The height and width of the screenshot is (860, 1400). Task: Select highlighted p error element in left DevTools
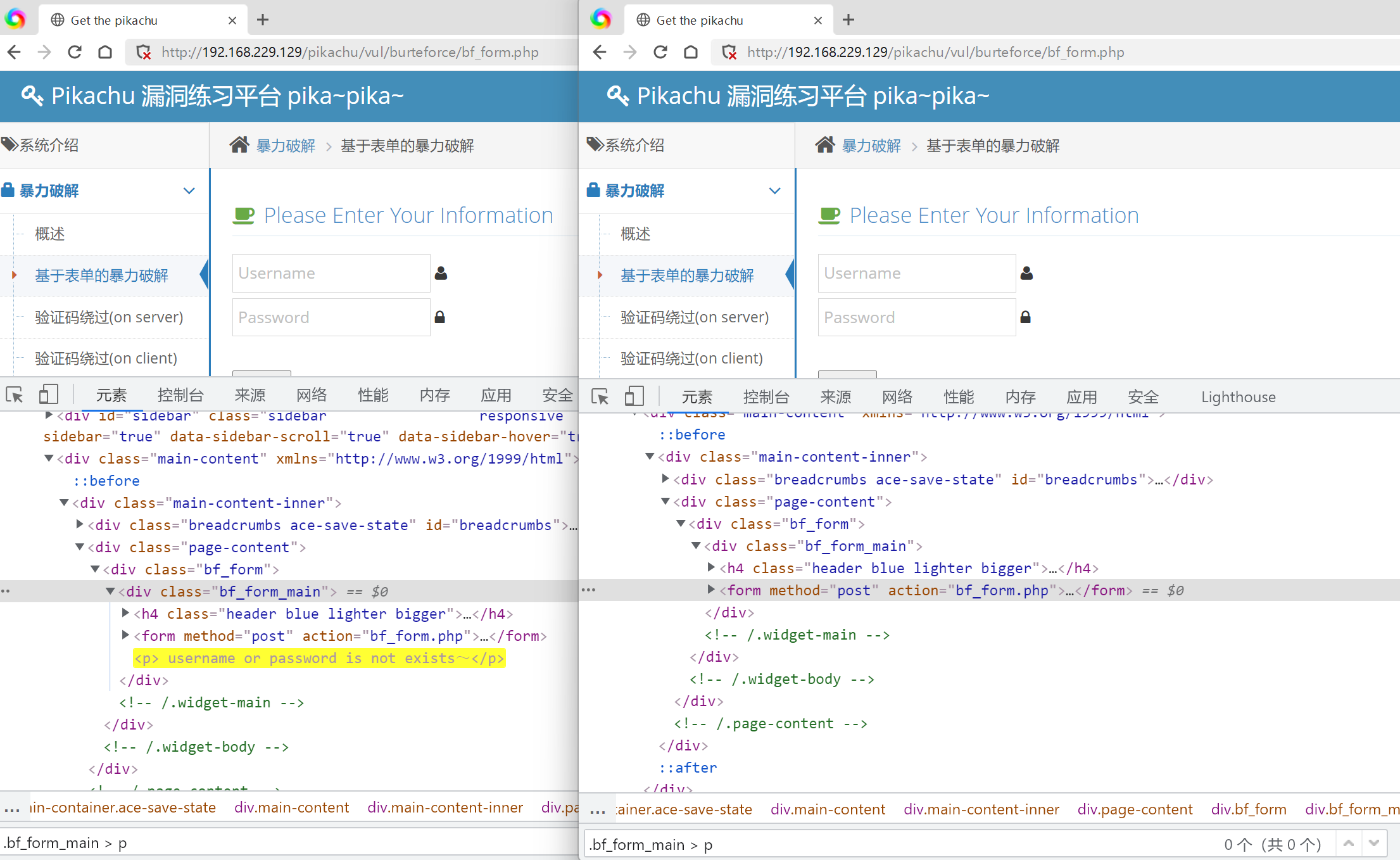coord(319,658)
